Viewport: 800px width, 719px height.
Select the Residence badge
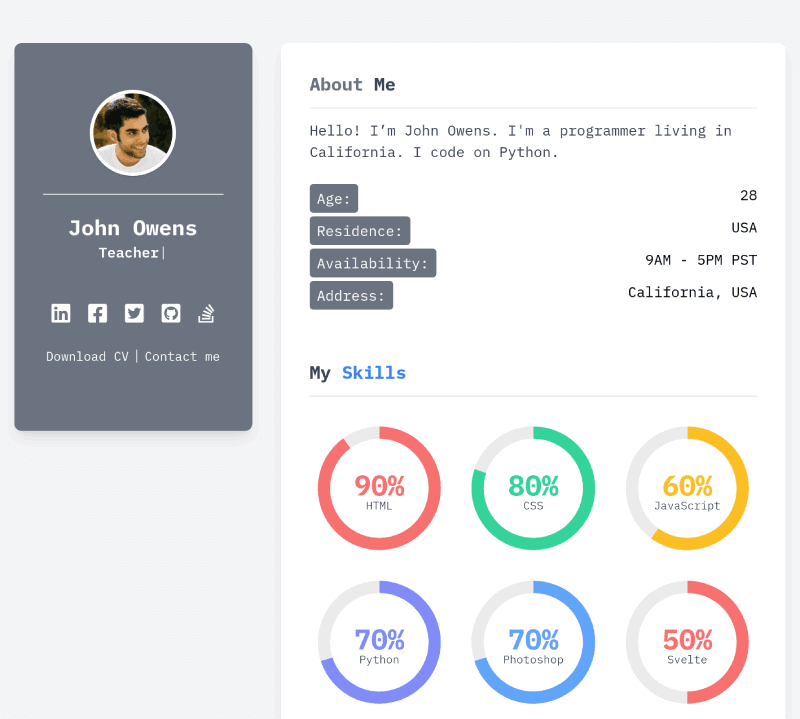click(359, 230)
